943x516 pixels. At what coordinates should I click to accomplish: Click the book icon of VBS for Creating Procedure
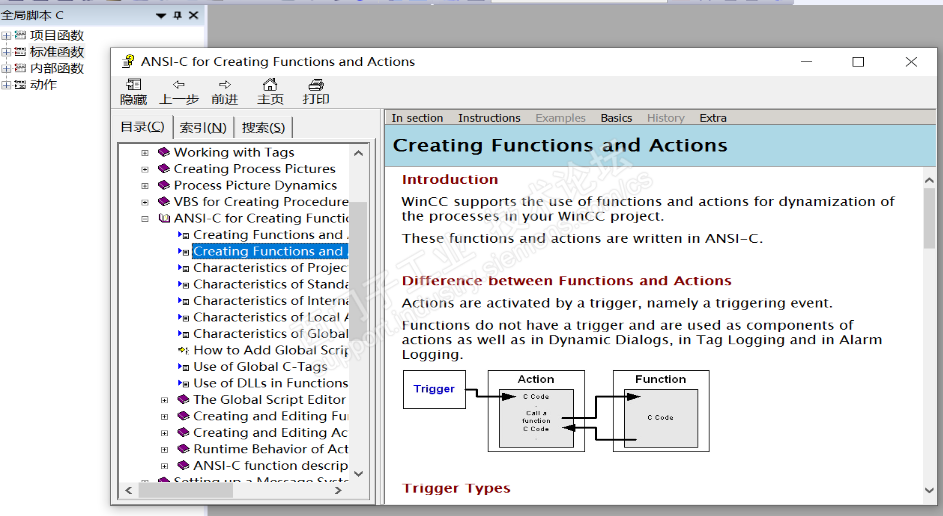[x=164, y=201]
